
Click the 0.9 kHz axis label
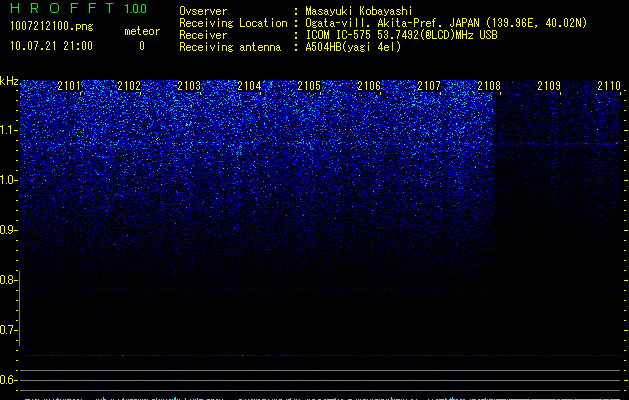pyautogui.click(x=8, y=230)
